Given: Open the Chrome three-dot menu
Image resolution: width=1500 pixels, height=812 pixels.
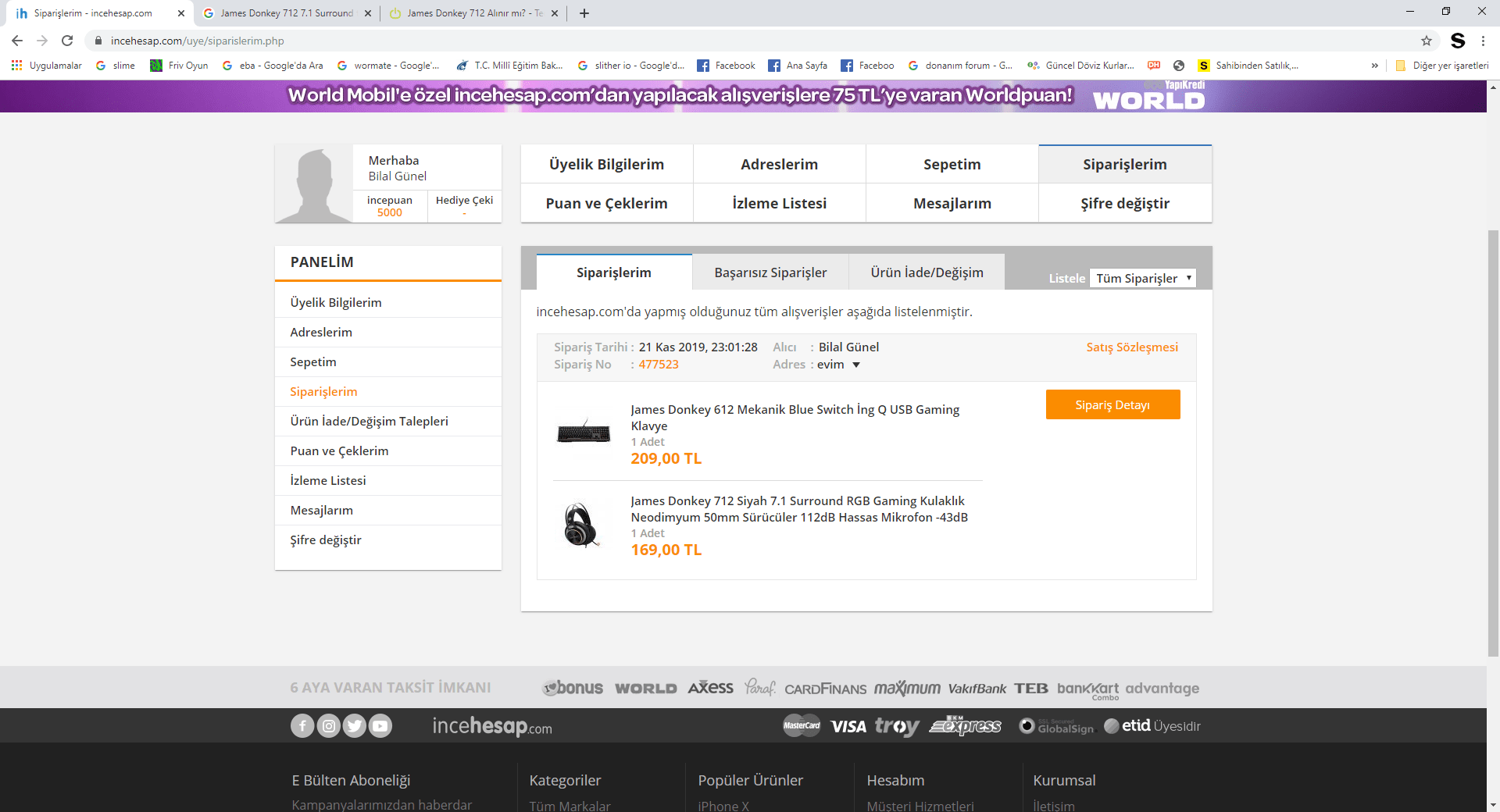Looking at the screenshot, I should pyautogui.click(x=1483, y=41).
